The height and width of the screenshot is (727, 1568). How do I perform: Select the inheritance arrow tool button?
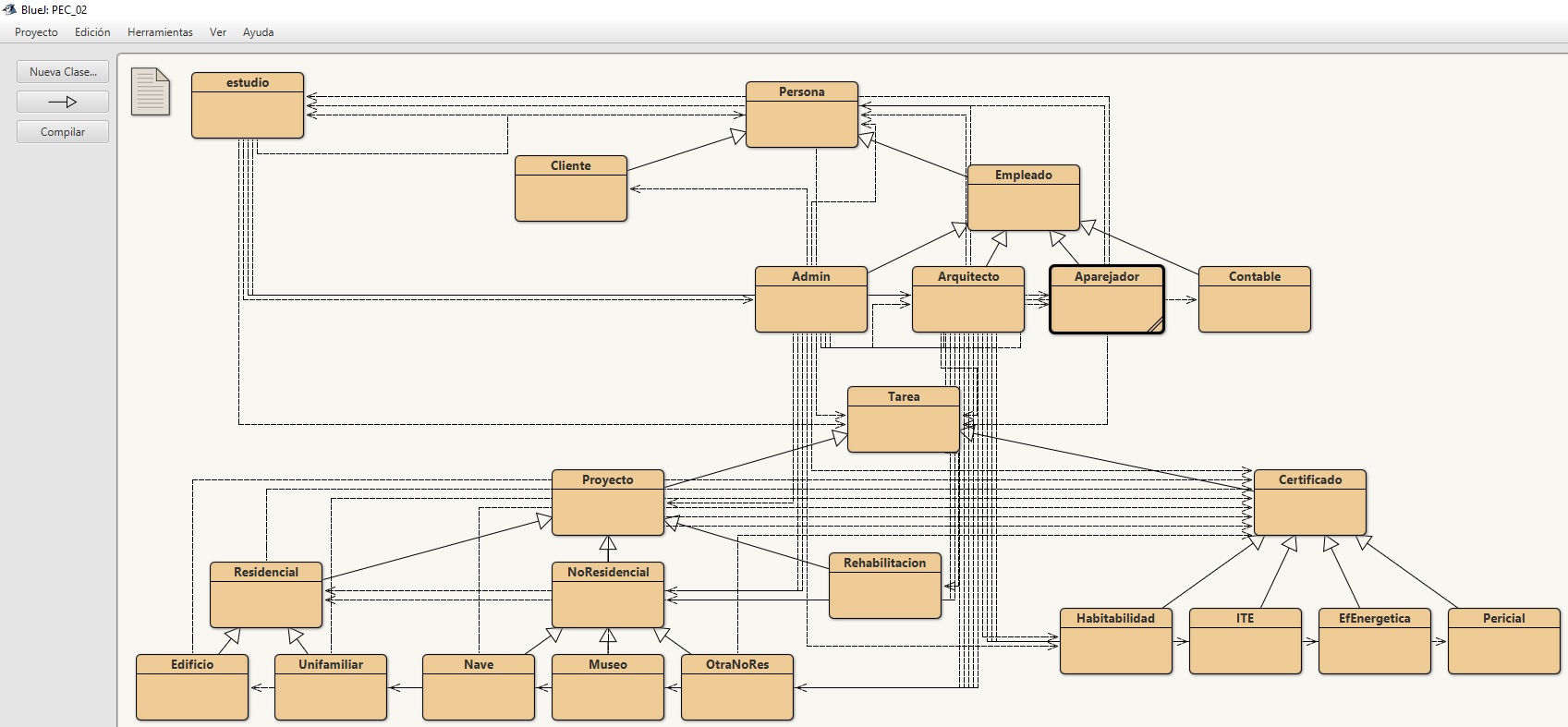coord(63,102)
